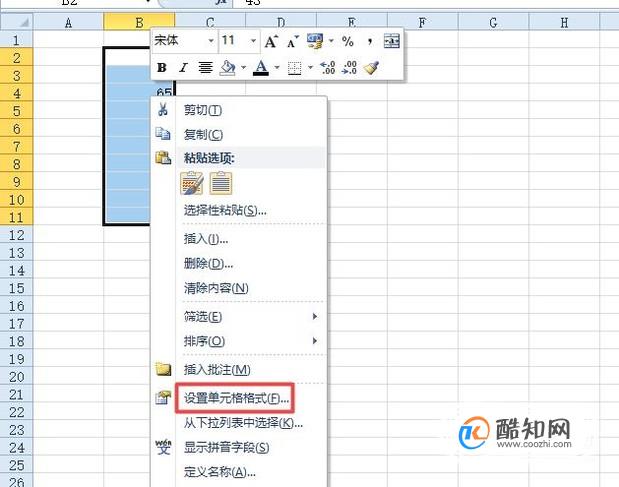Click the Increase Font Size icon
Viewport: 619px width, 487px height.
pyautogui.click(x=271, y=41)
